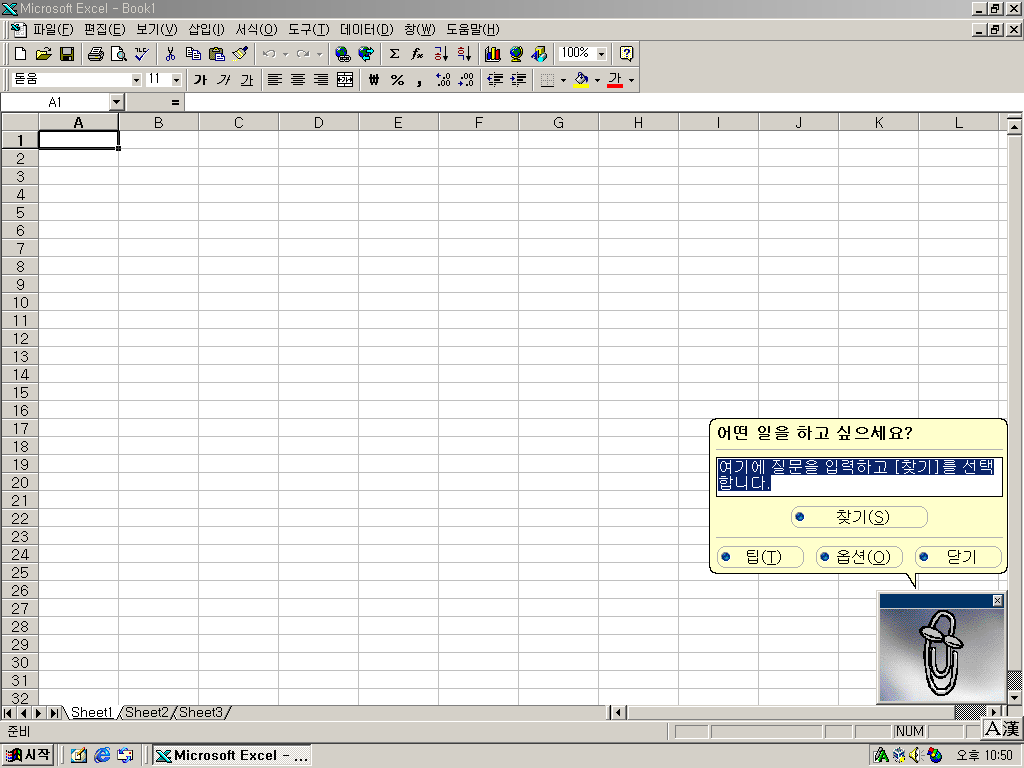This screenshot has width=1024, height=768.
Task: Open the 삽입(I) menu
Action: [x=206, y=29]
